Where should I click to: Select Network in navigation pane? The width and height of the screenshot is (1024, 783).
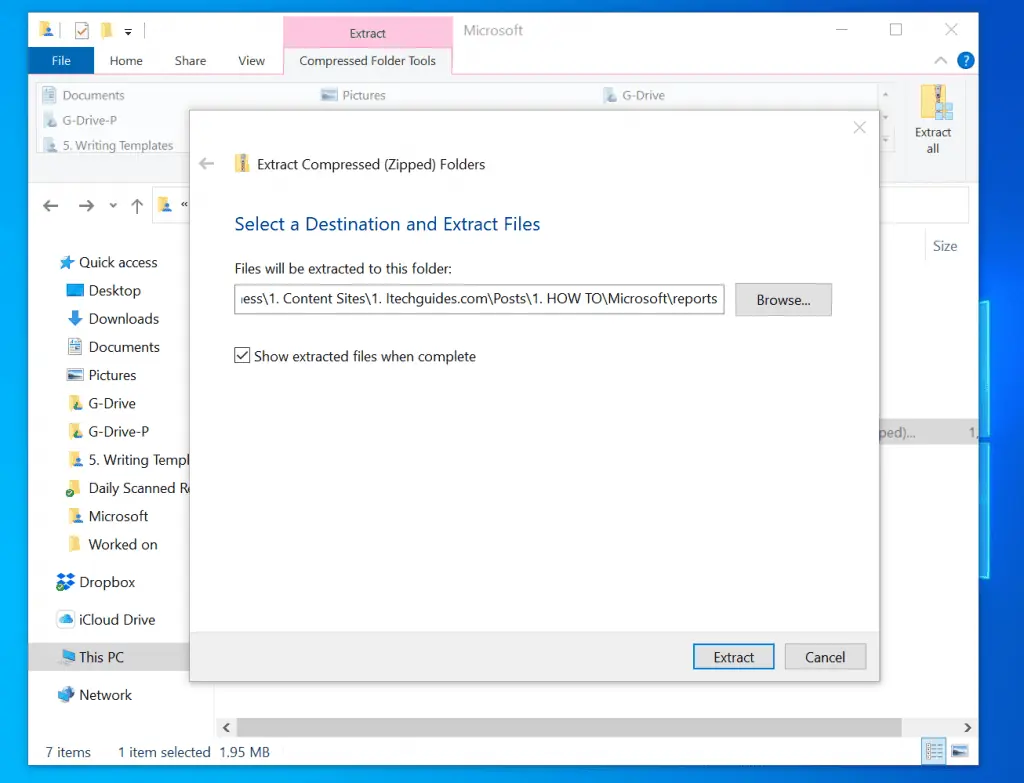105,695
